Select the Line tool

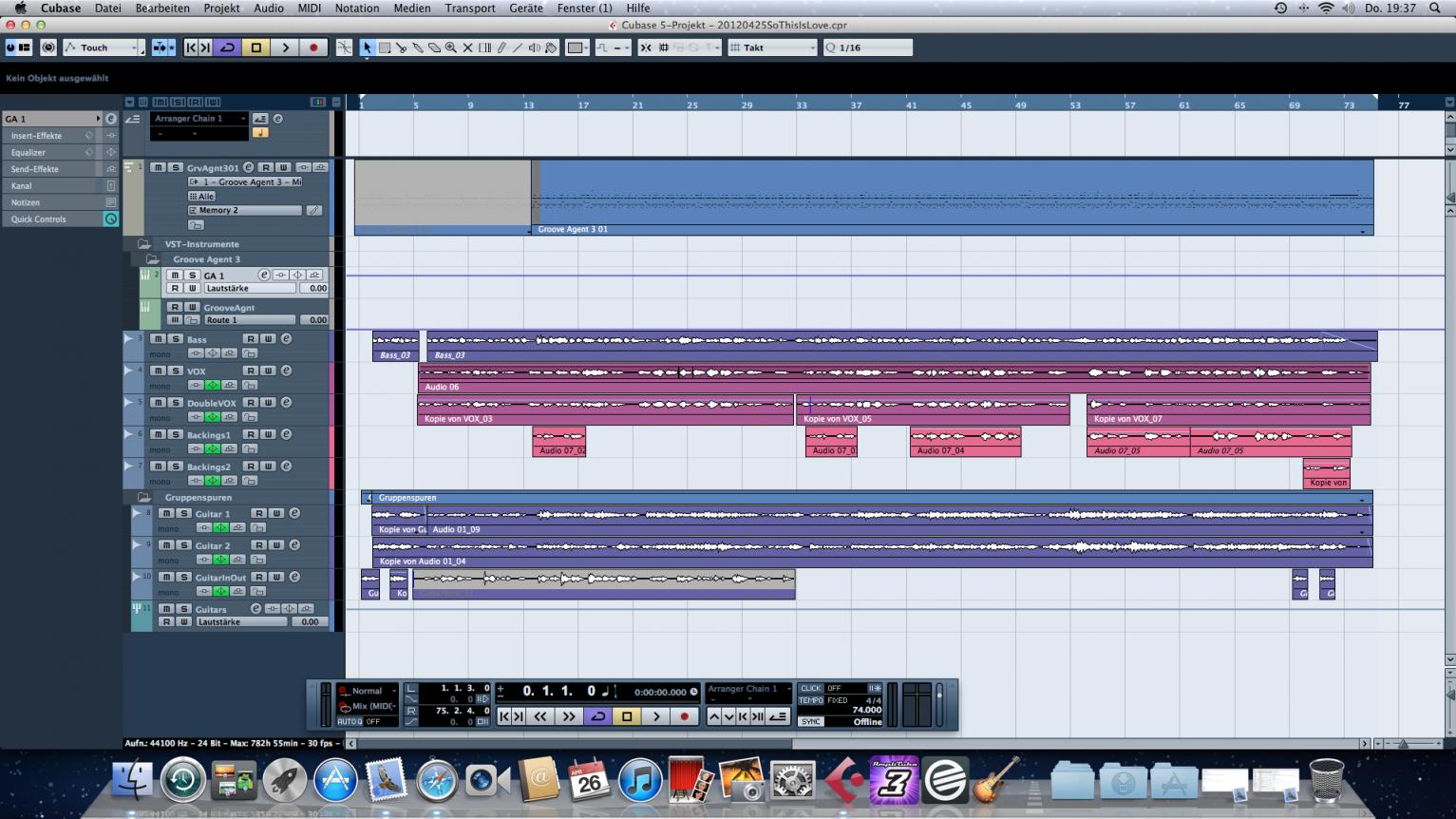(x=518, y=48)
